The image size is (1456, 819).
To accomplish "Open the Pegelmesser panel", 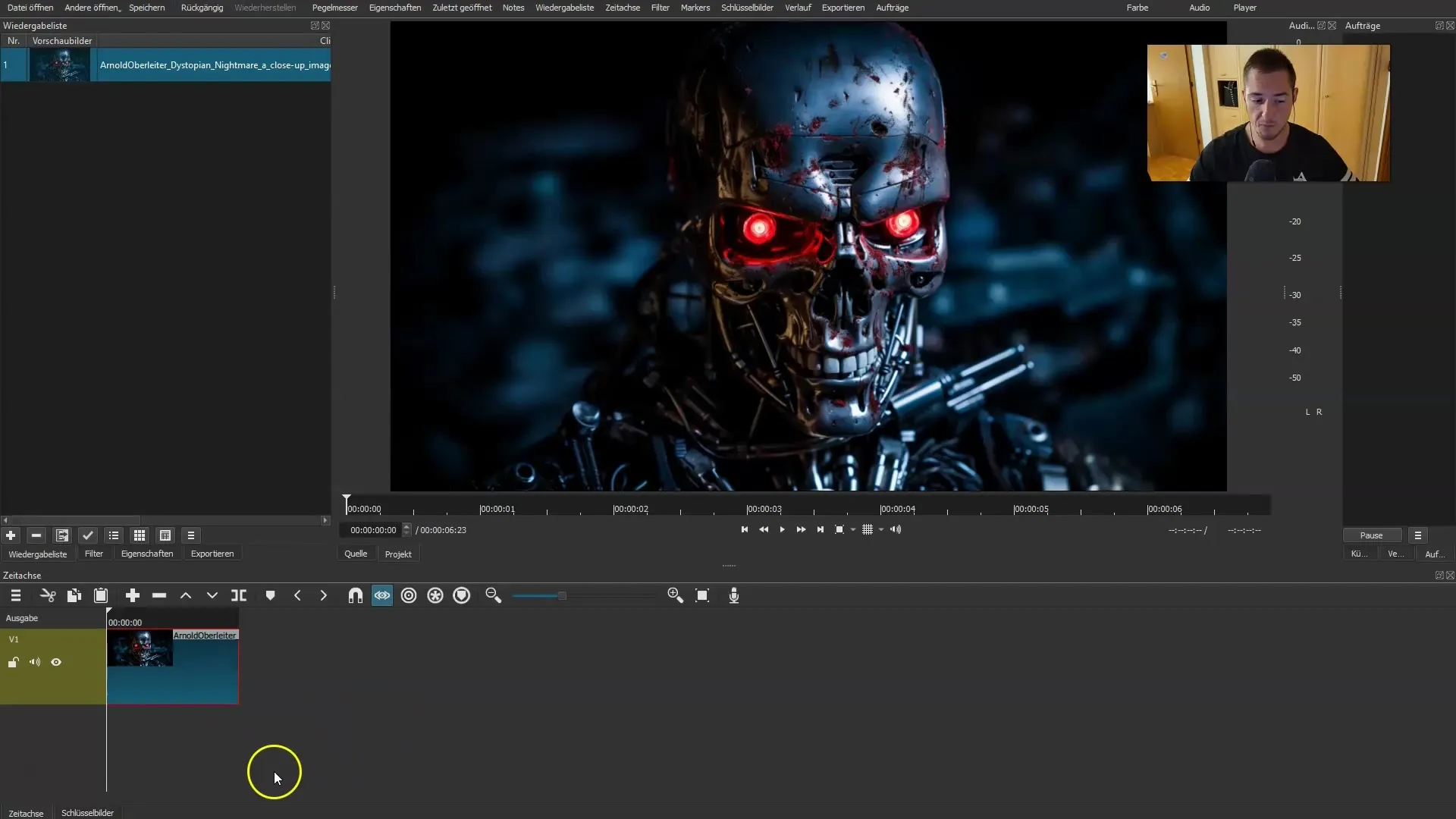I will [x=334, y=8].
